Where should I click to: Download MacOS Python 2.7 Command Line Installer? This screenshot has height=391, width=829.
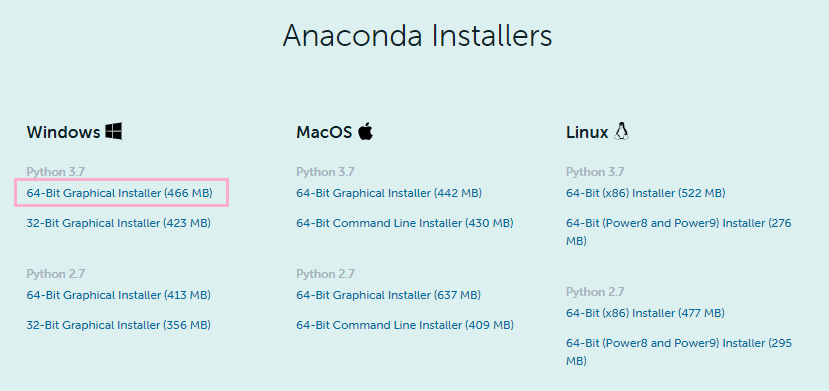pyautogui.click(x=405, y=325)
